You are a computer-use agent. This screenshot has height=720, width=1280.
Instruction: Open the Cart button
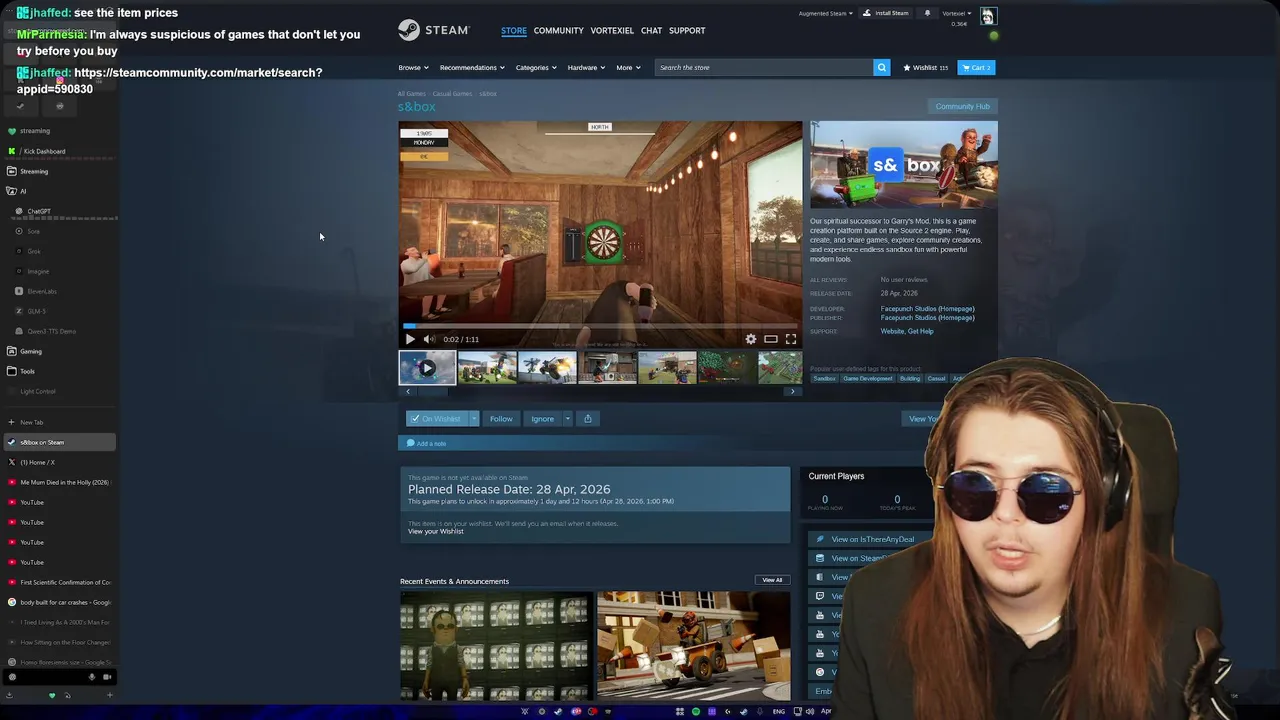[x=976, y=67]
